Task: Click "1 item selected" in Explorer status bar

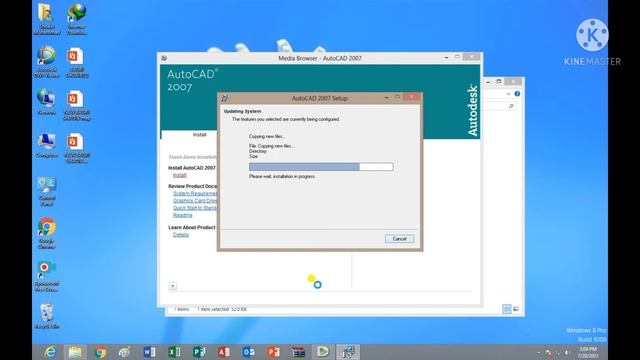Action: [212, 309]
